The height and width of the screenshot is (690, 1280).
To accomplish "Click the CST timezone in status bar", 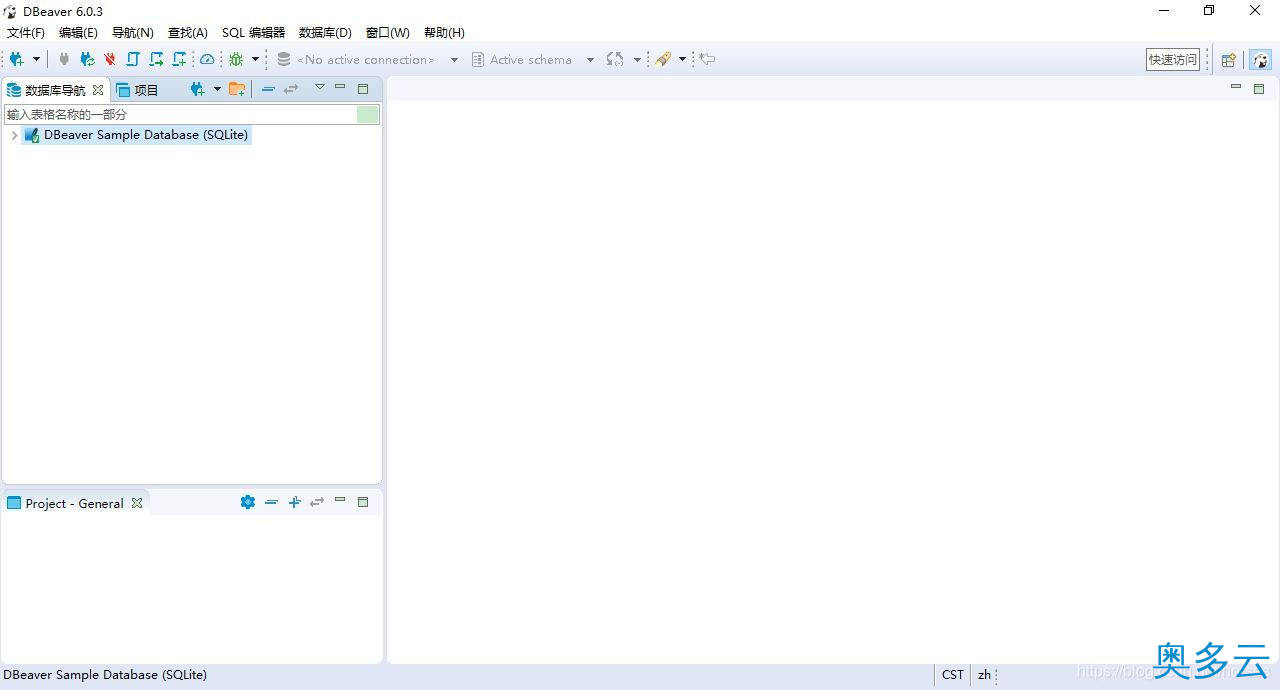I will [953, 675].
